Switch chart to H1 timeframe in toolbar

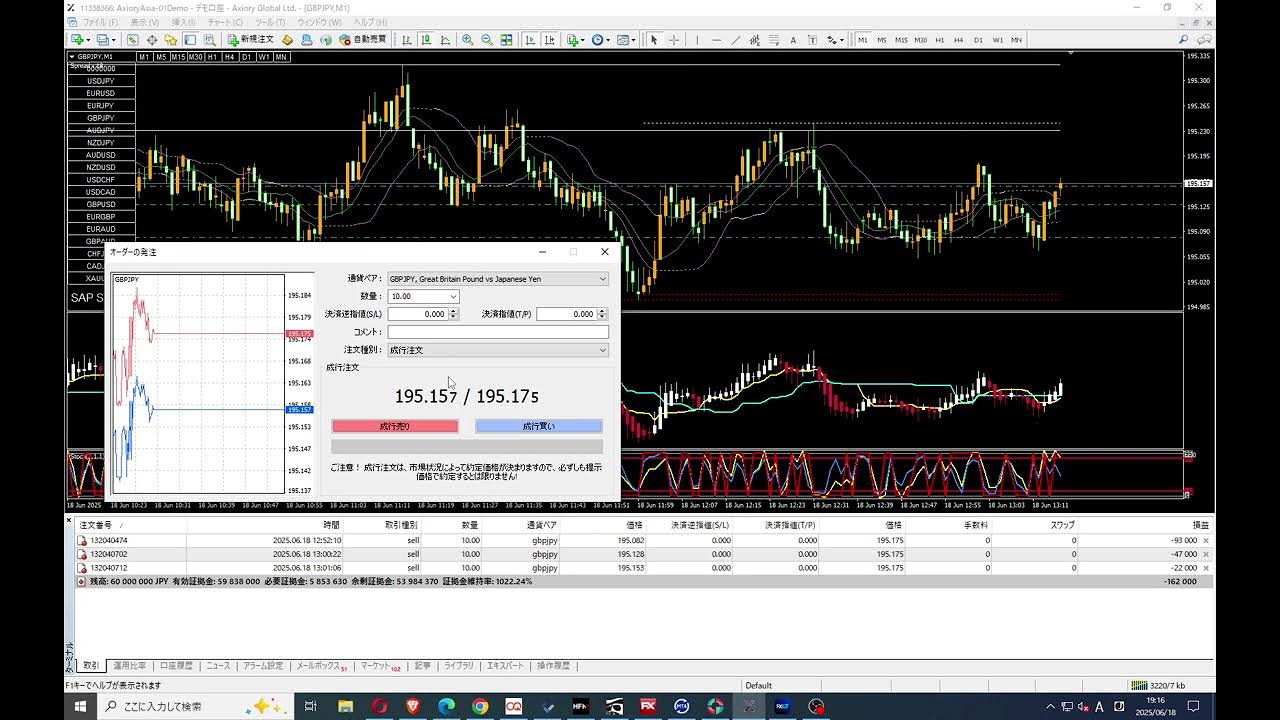[940, 40]
